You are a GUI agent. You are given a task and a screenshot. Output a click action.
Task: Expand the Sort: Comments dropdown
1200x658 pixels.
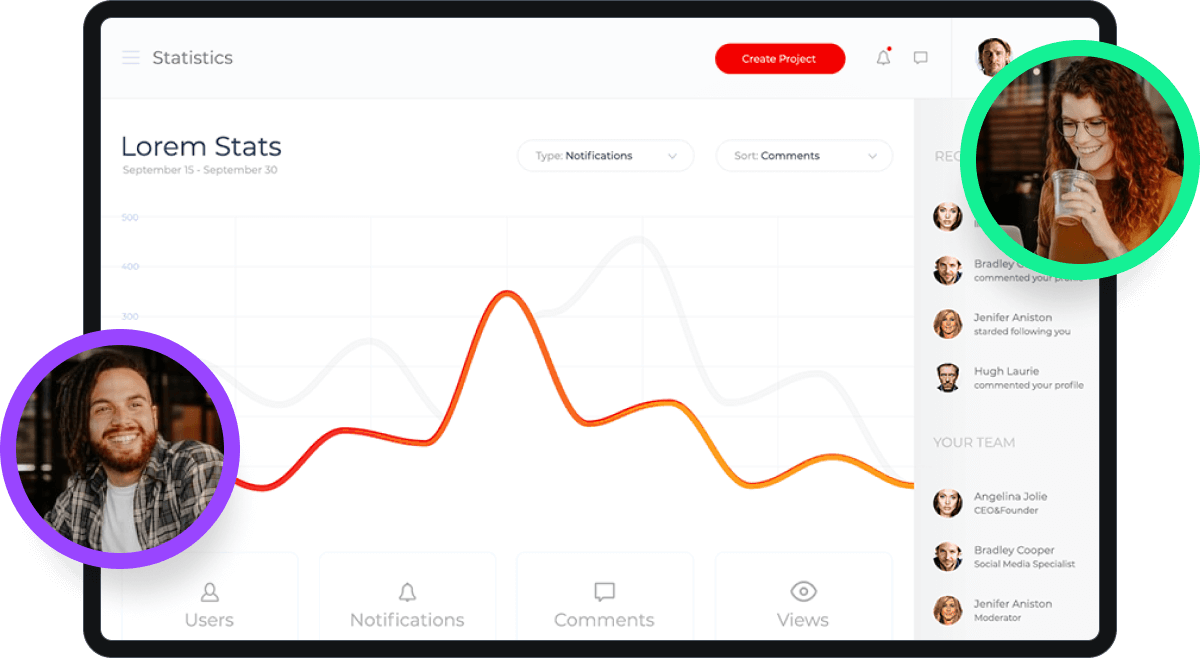[x=803, y=156]
